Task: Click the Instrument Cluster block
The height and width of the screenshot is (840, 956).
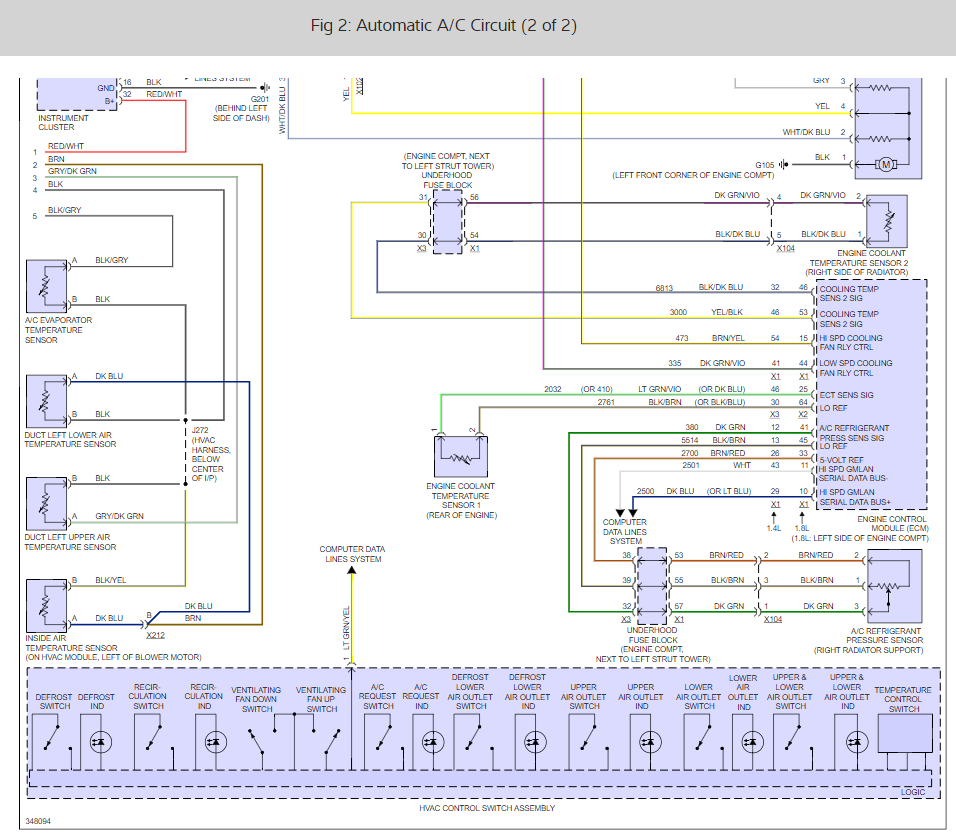Action: tap(77, 93)
